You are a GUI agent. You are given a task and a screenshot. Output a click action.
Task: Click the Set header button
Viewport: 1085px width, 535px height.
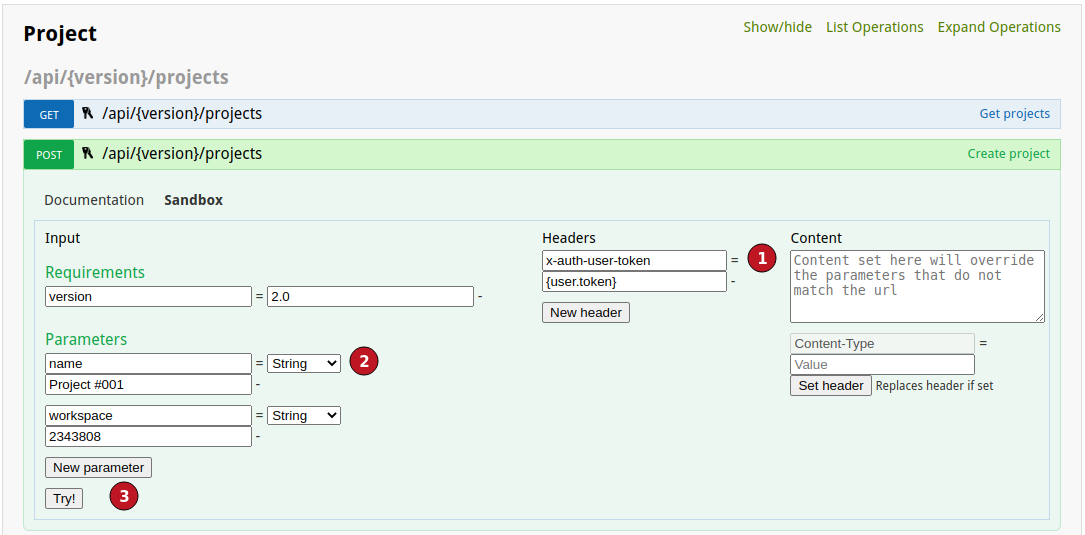coord(830,386)
